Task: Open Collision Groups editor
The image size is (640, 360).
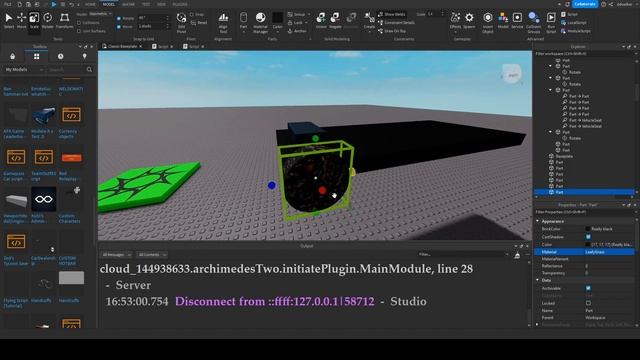Action: [533, 23]
